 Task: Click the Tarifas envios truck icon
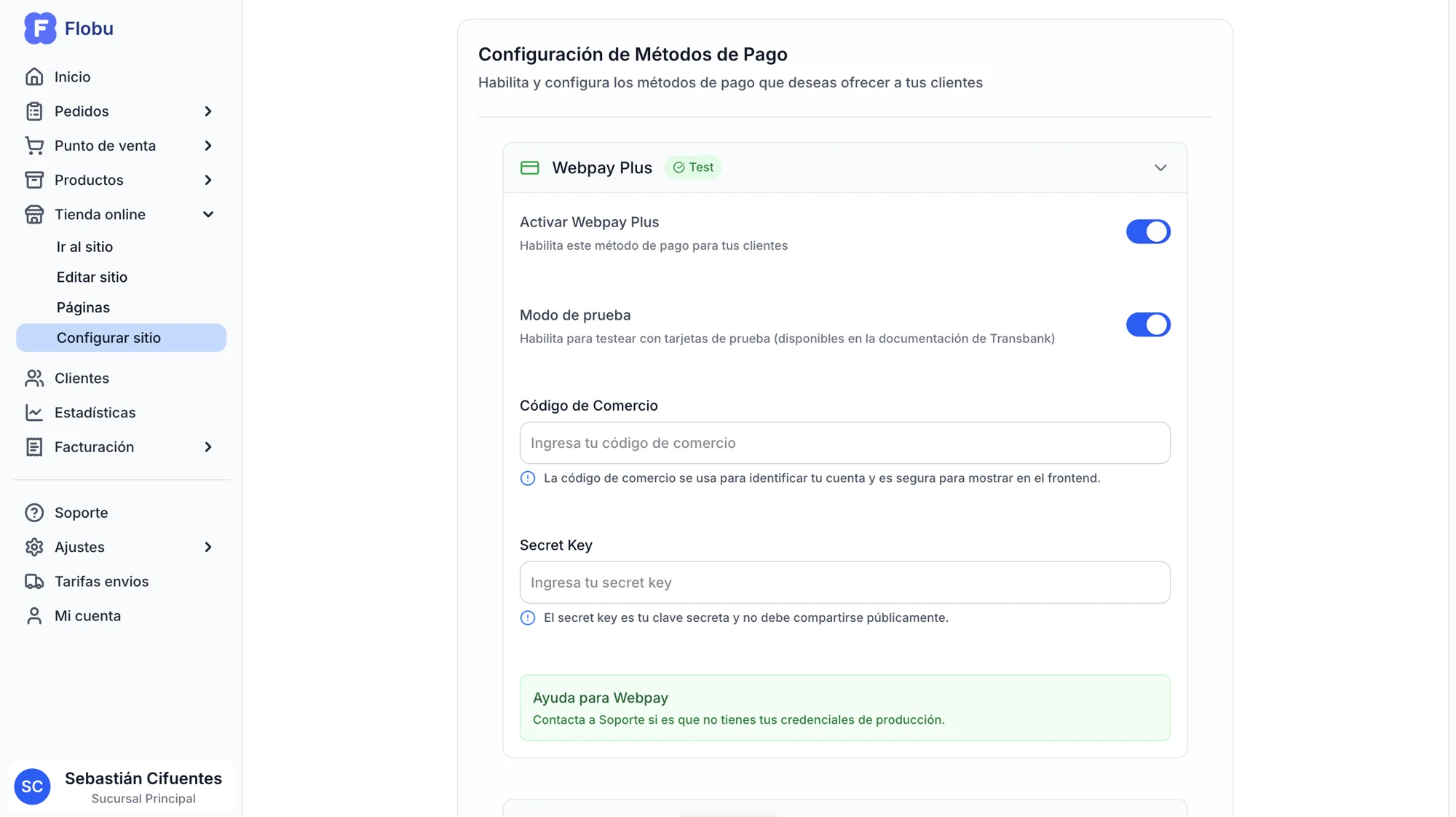(34, 582)
